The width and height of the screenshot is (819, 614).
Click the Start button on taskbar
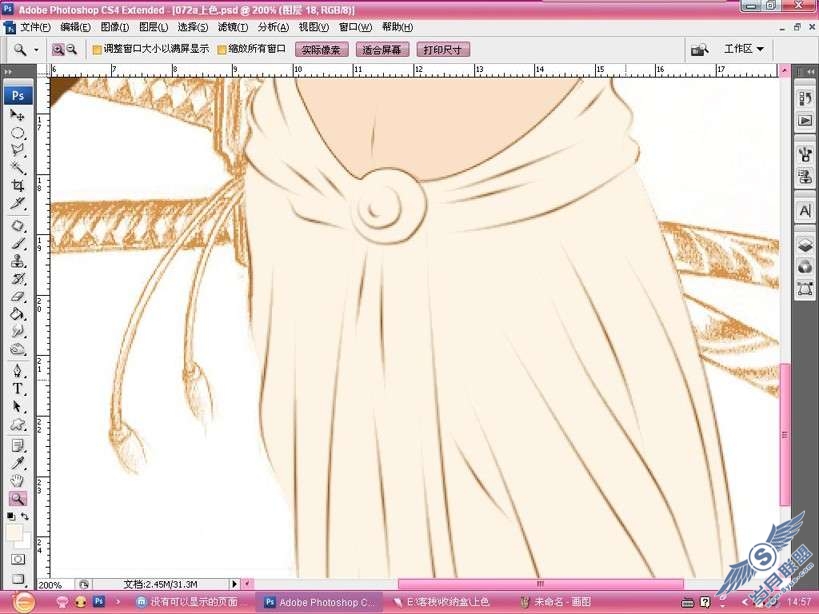coord(24,603)
